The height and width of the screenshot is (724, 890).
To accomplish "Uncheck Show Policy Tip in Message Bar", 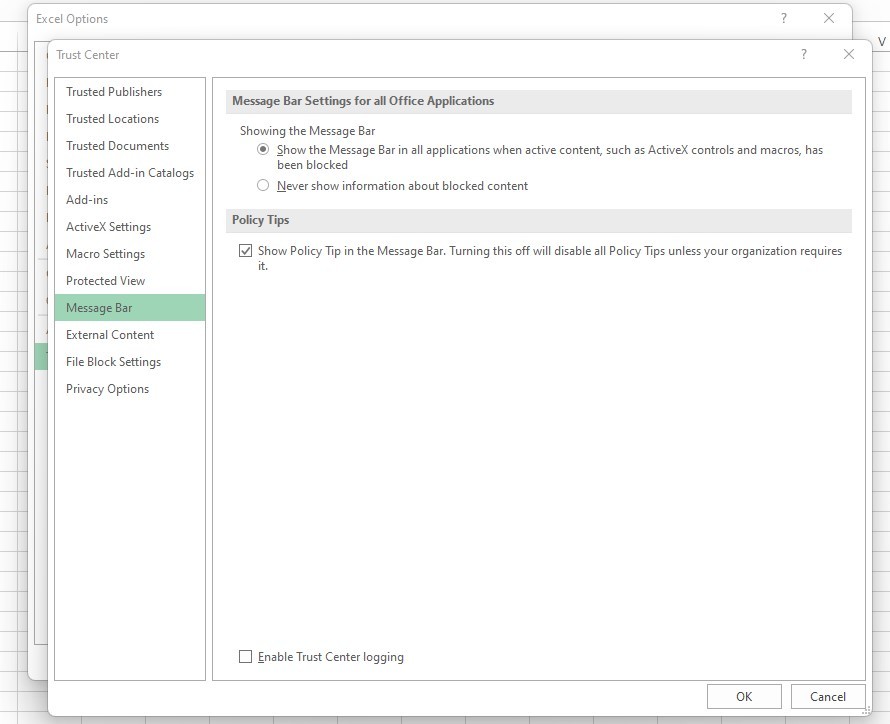I will coord(245,251).
